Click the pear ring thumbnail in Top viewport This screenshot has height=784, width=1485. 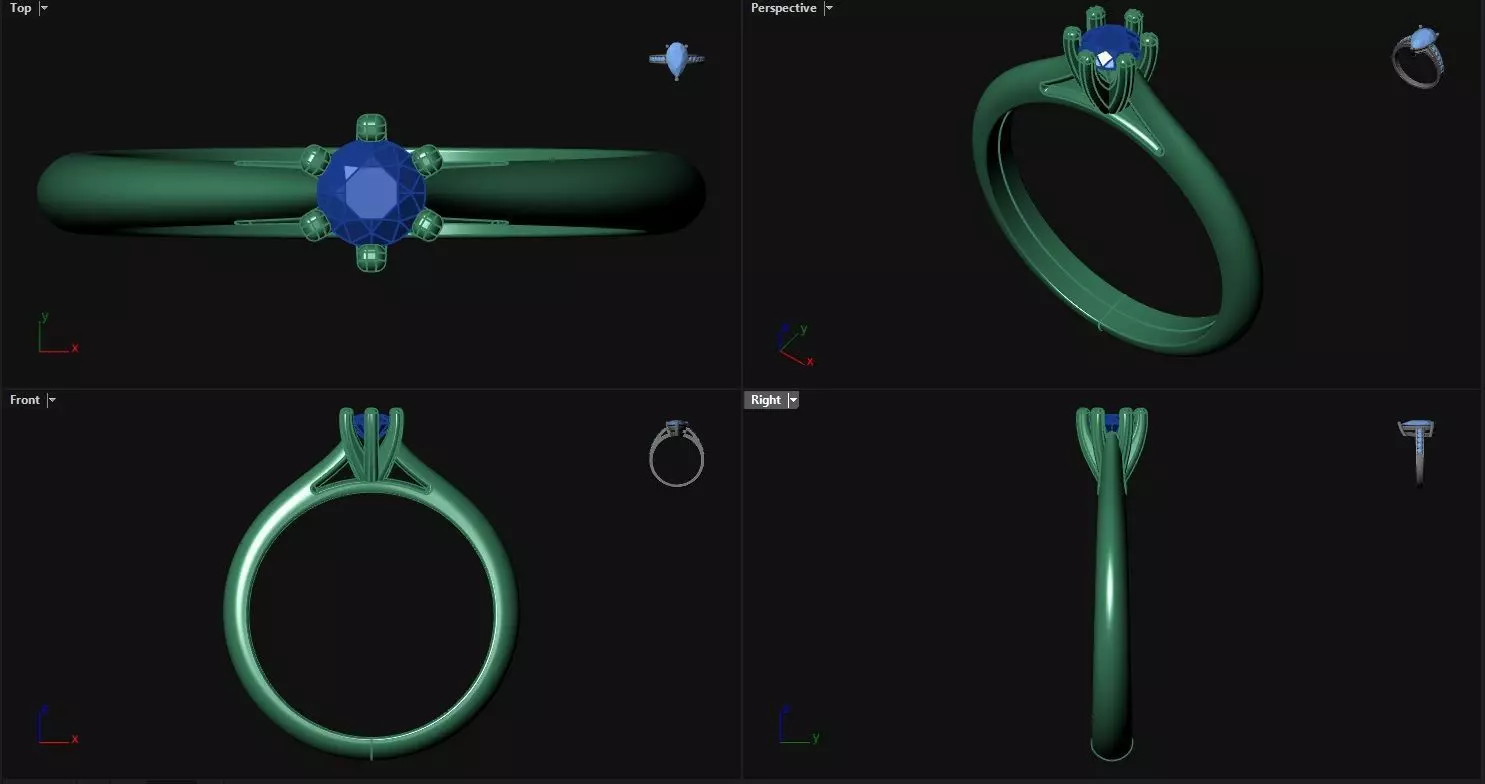(677, 59)
